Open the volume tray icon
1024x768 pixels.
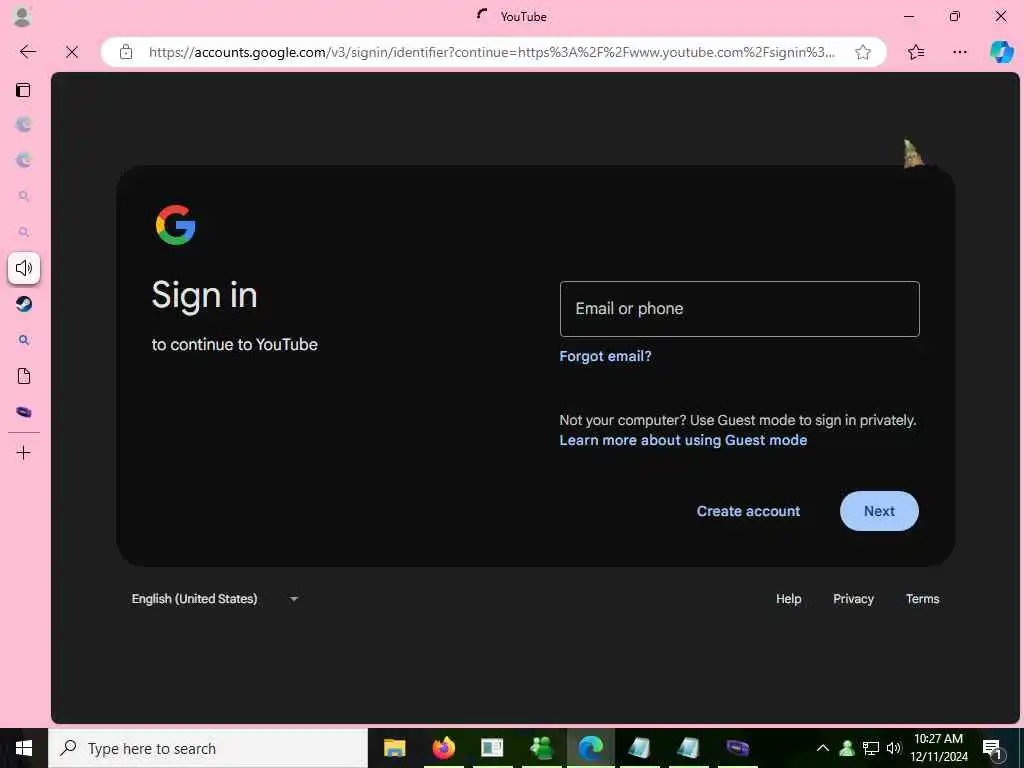coord(893,748)
